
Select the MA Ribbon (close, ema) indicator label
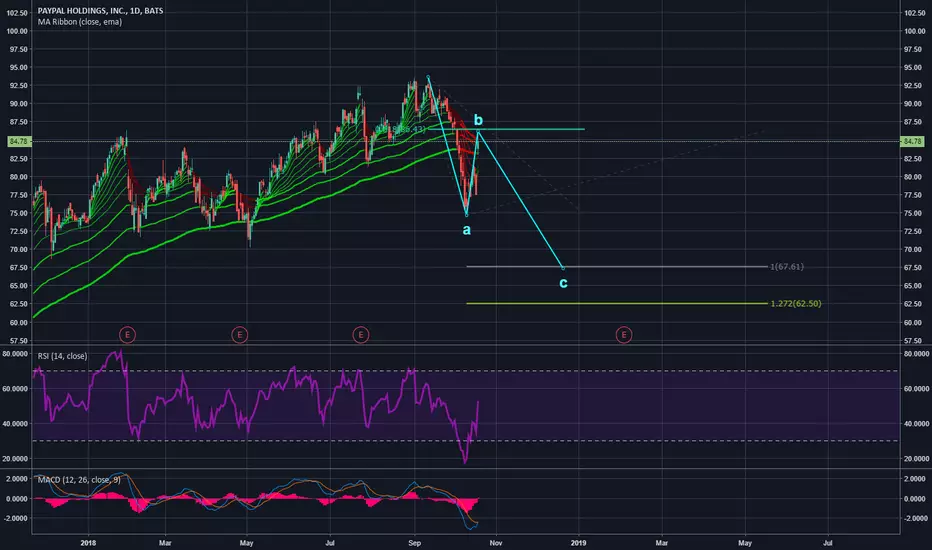tap(80, 22)
